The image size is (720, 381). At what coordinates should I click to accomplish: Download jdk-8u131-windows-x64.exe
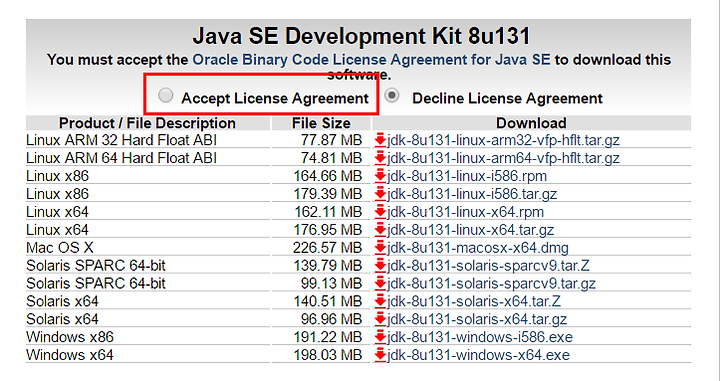(478, 355)
